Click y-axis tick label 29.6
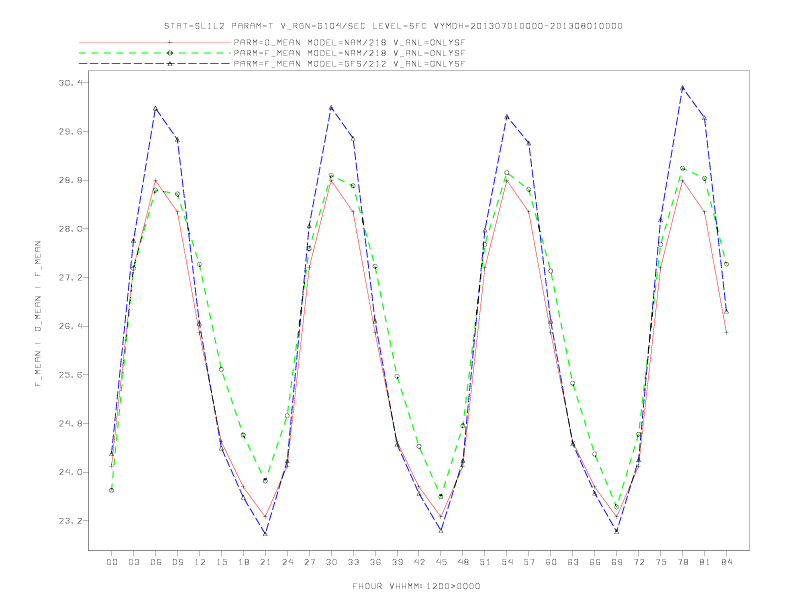792x612 pixels. tap(73, 131)
